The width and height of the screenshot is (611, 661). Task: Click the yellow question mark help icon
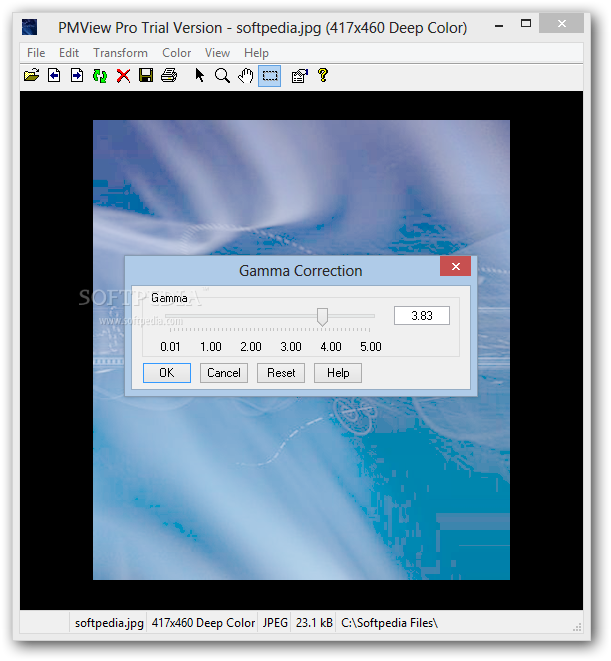pos(323,76)
